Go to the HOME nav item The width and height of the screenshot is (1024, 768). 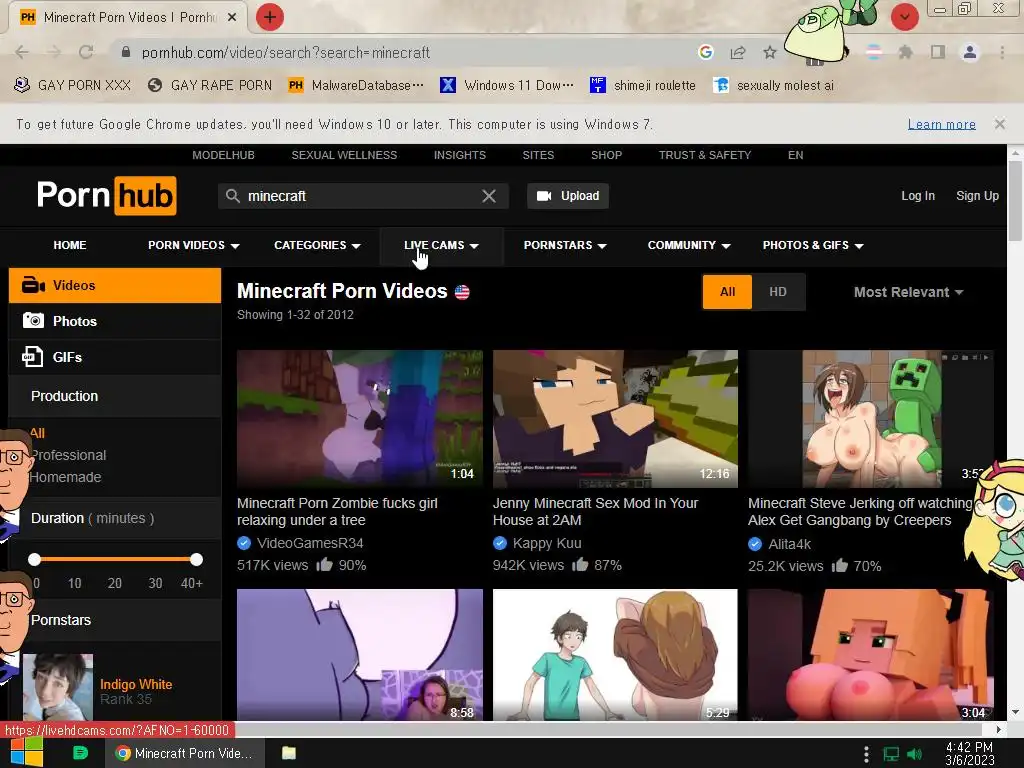pos(70,246)
